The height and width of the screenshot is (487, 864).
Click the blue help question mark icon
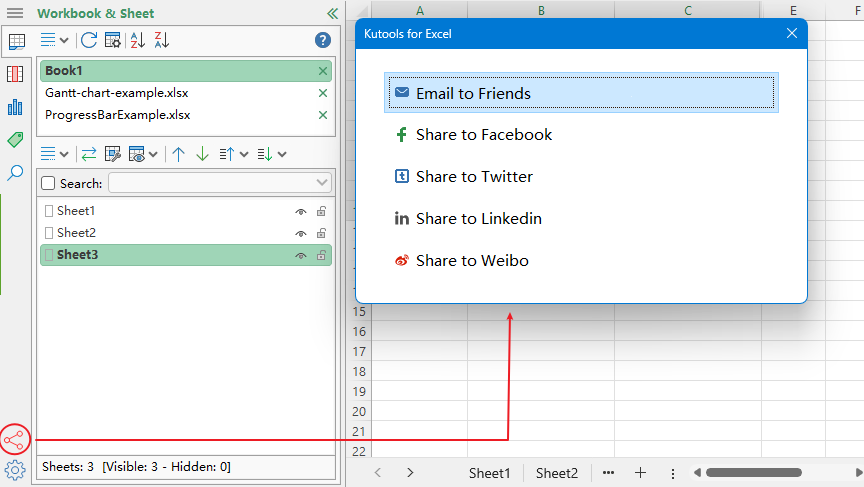click(322, 40)
